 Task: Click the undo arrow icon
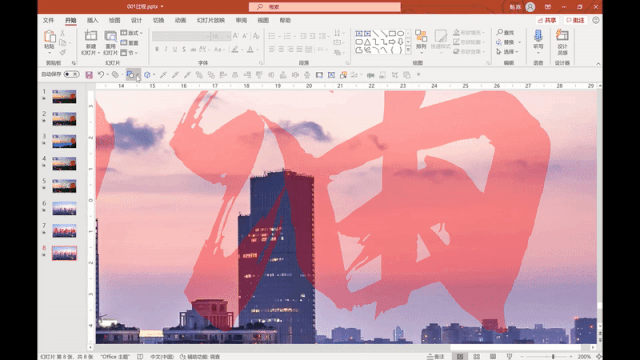pos(101,74)
